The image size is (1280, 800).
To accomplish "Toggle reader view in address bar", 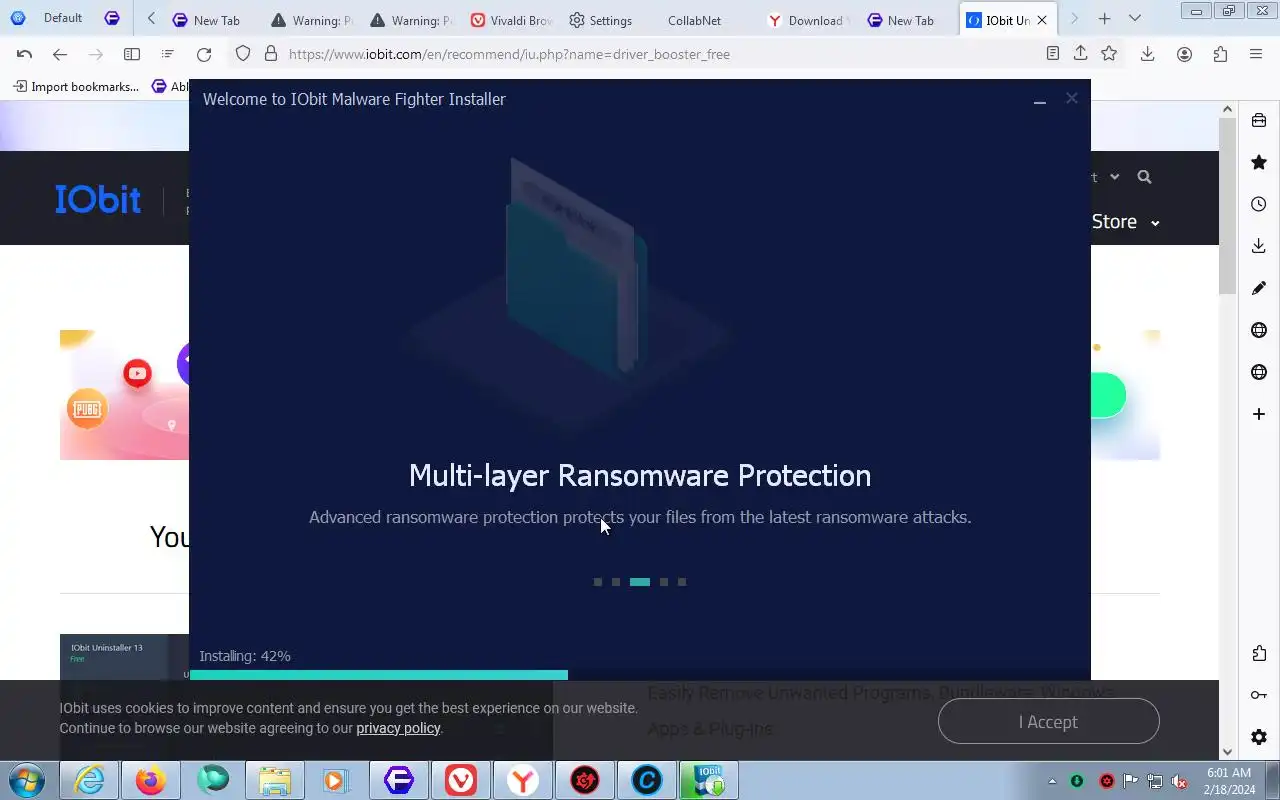I will 1052,54.
